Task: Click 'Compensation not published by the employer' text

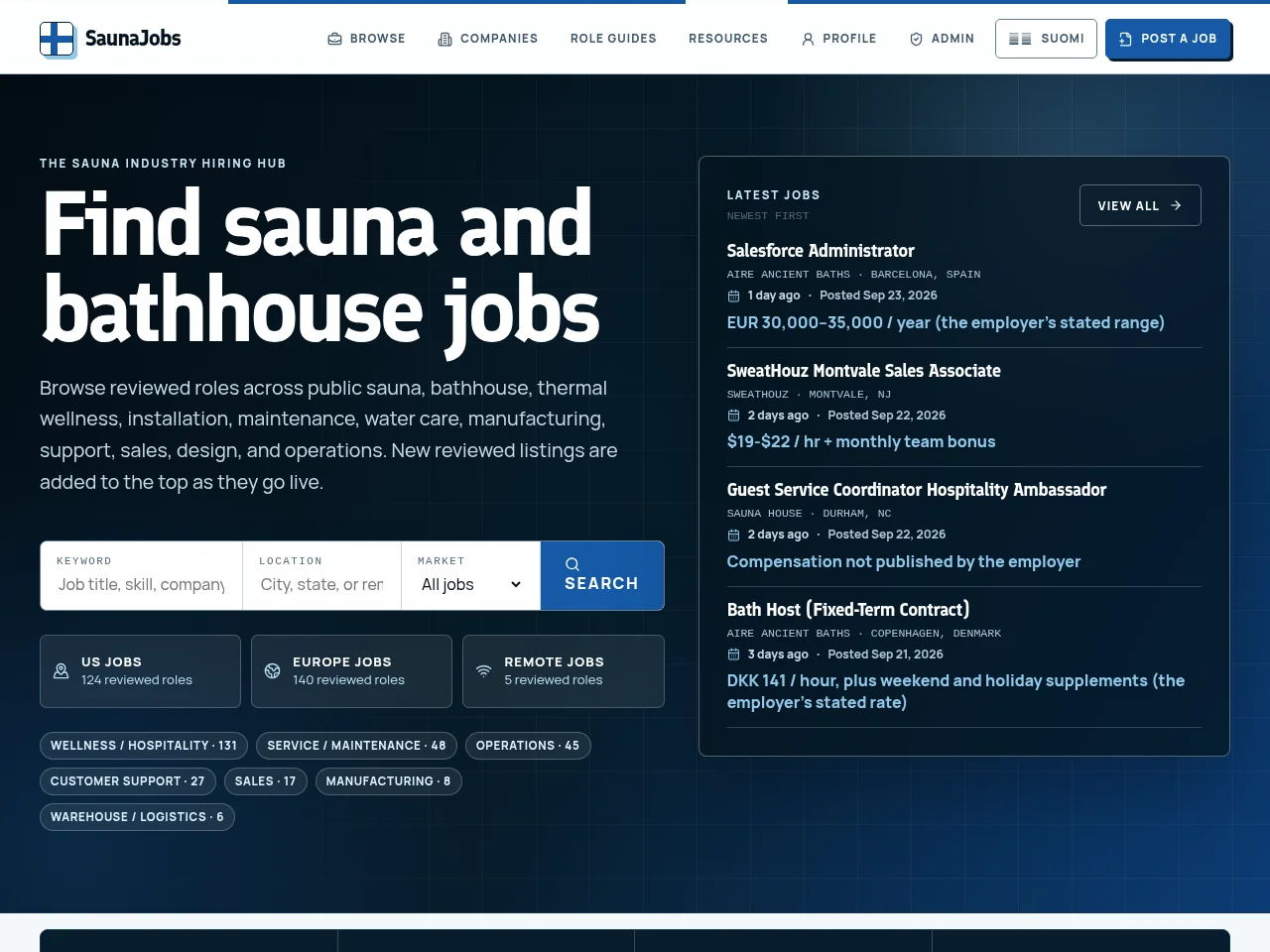Action: pos(904,561)
